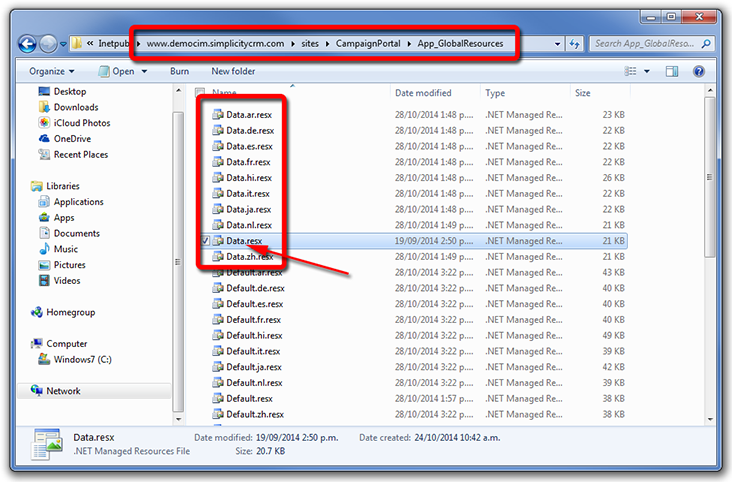
Task: Click the www.democim.simplicitycrm.com breadcrumb
Action: (x=215, y=43)
